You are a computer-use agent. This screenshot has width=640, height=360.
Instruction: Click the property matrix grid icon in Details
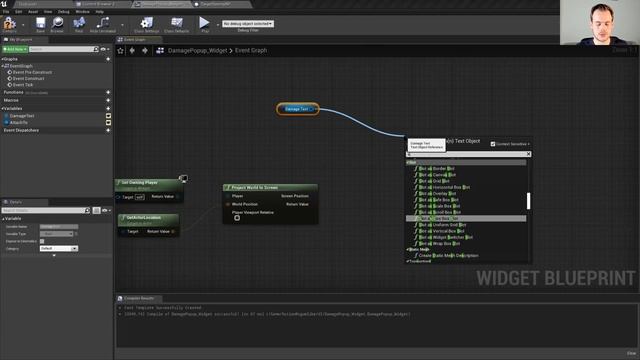(x=96, y=210)
